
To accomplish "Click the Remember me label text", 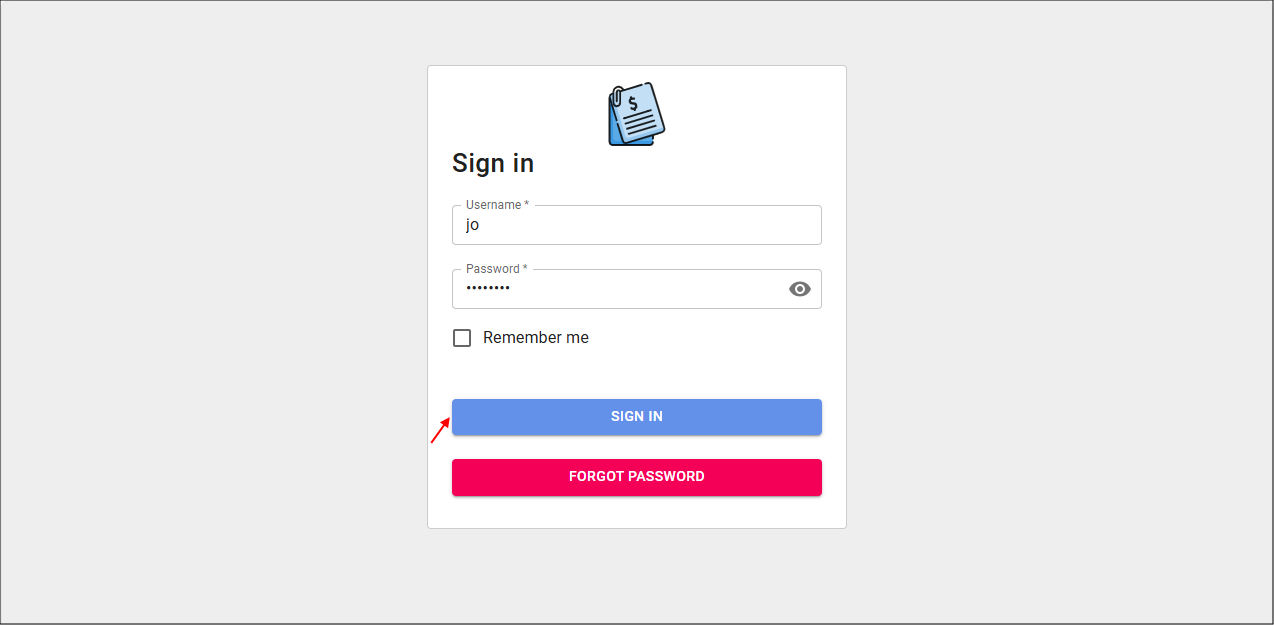I will tap(536, 338).
